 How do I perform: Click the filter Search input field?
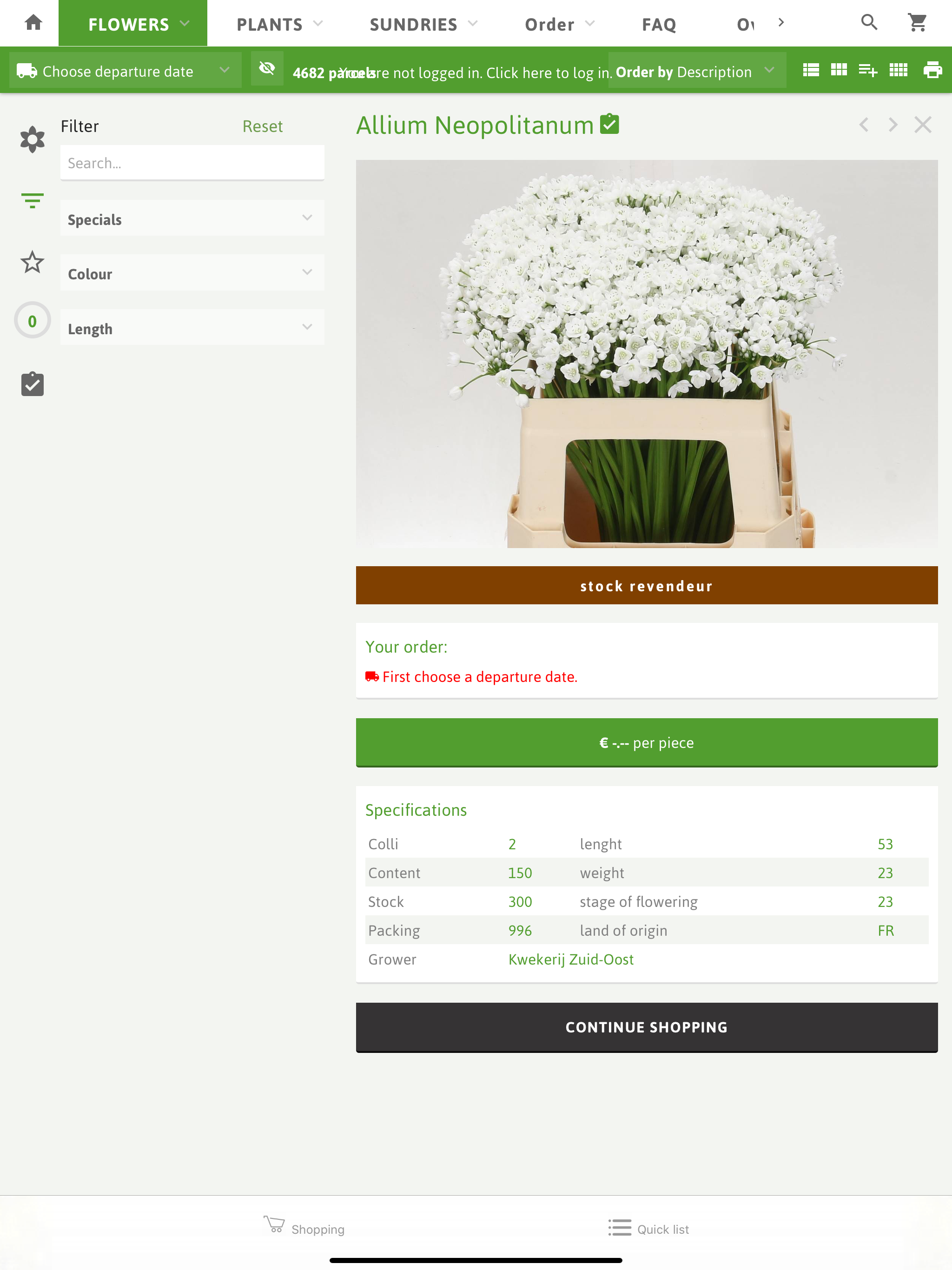click(192, 163)
